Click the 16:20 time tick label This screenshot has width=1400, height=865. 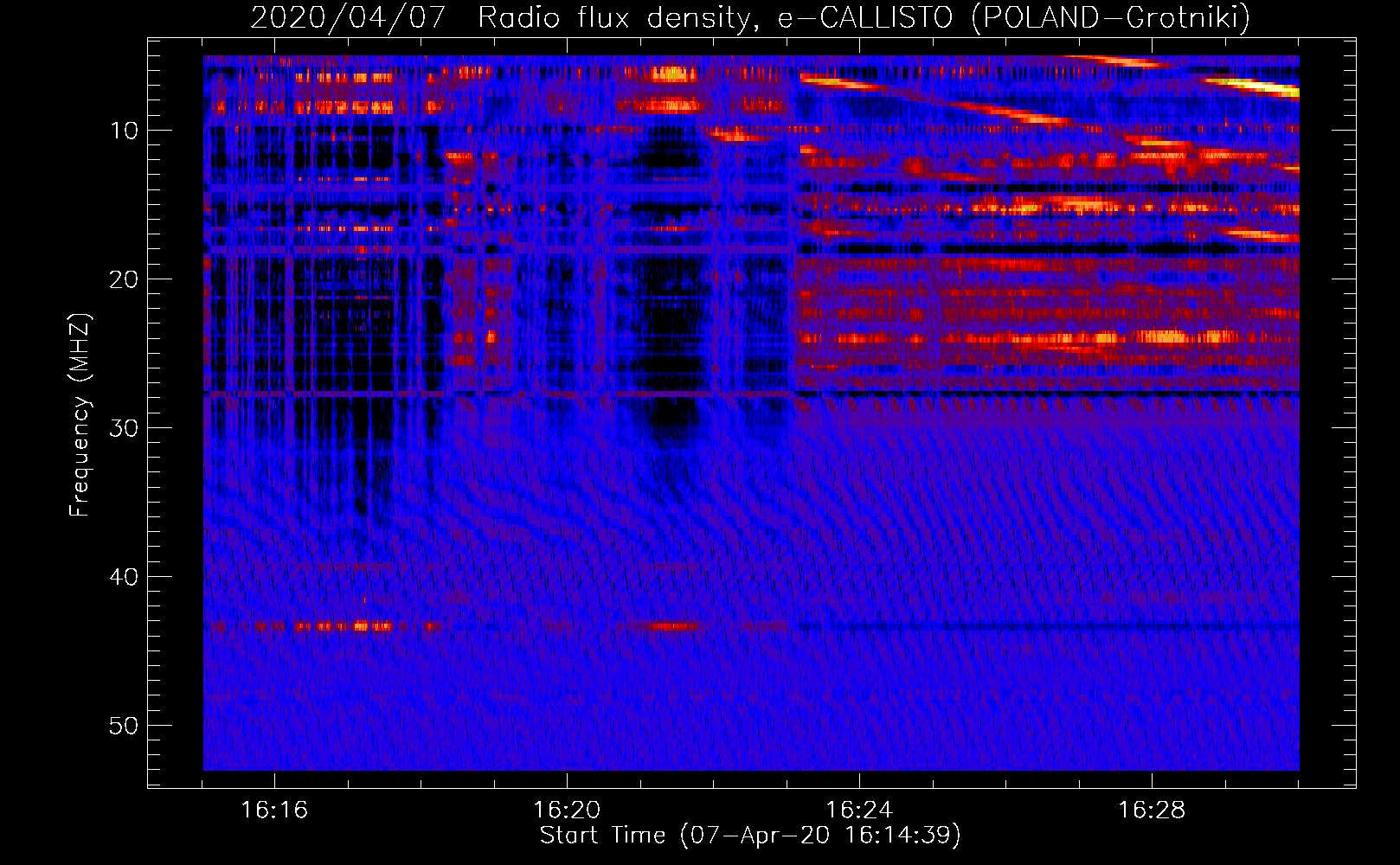point(567,811)
